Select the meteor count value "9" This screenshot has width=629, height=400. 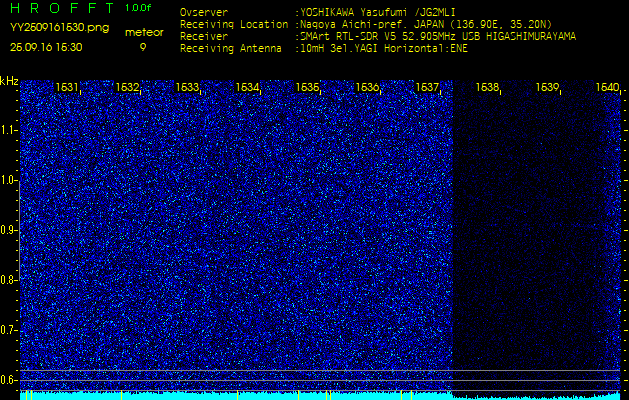pyautogui.click(x=143, y=47)
